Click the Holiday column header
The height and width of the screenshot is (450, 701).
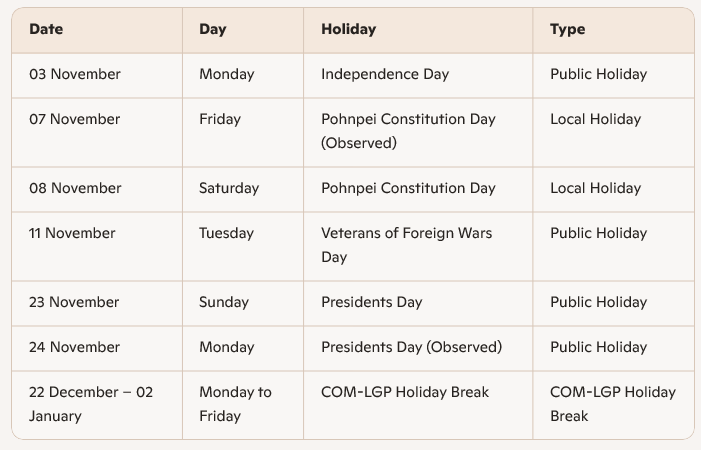[x=348, y=29]
